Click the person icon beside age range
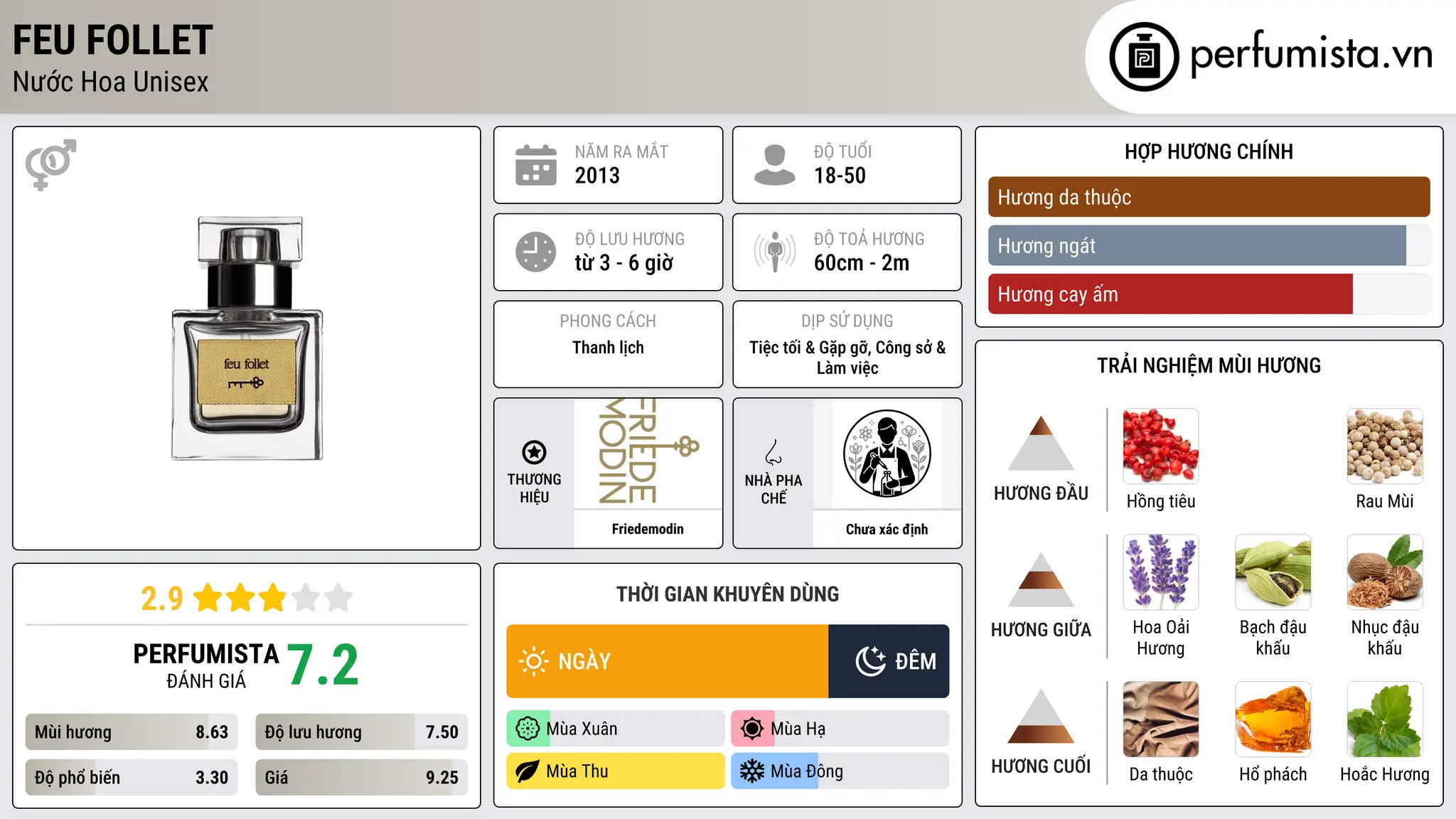 pyautogui.click(x=775, y=165)
